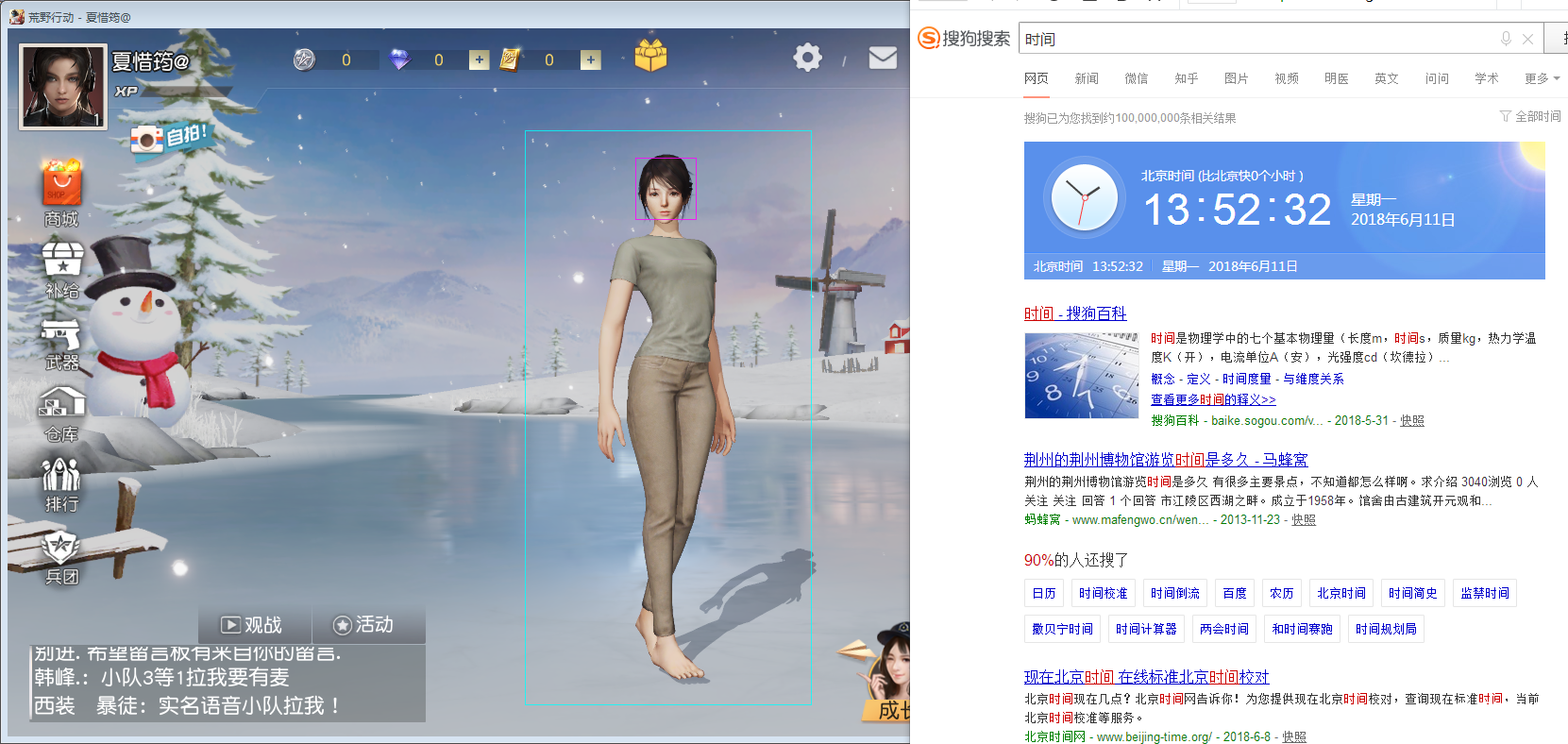Open 快照 for the baike.sogou.com result
The width and height of the screenshot is (1568, 744).
click(x=1412, y=421)
